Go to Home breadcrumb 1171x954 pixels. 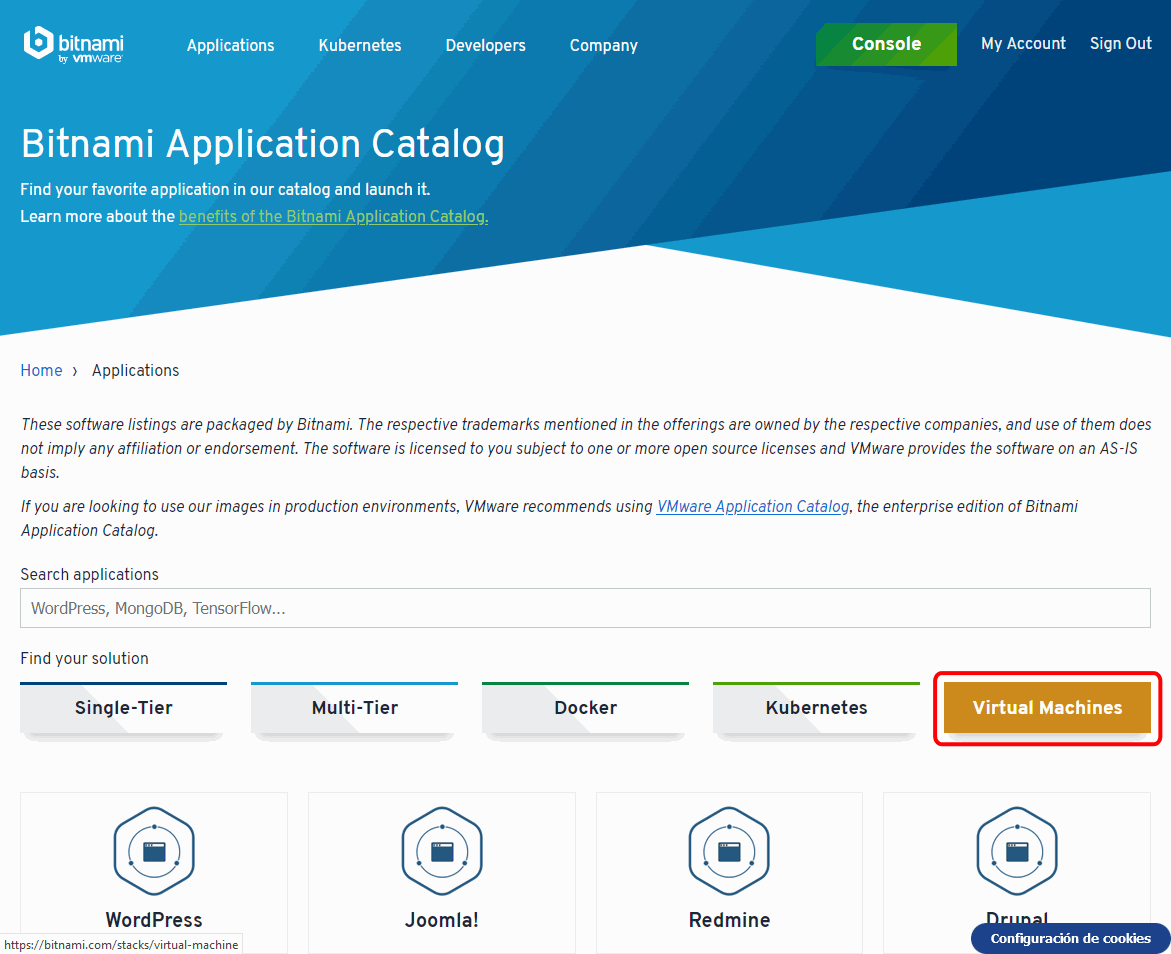click(x=41, y=371)
